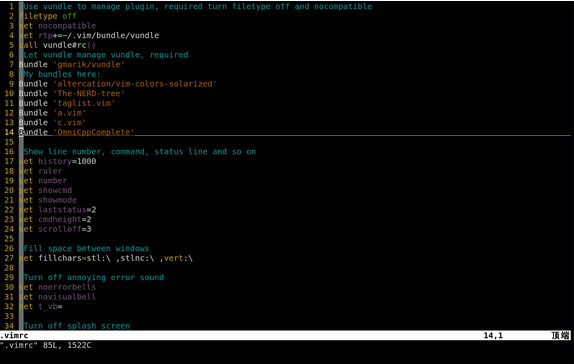Click the 'My bundles here:' comment
The width and height of the screenshot is (574, 364).
60,74
